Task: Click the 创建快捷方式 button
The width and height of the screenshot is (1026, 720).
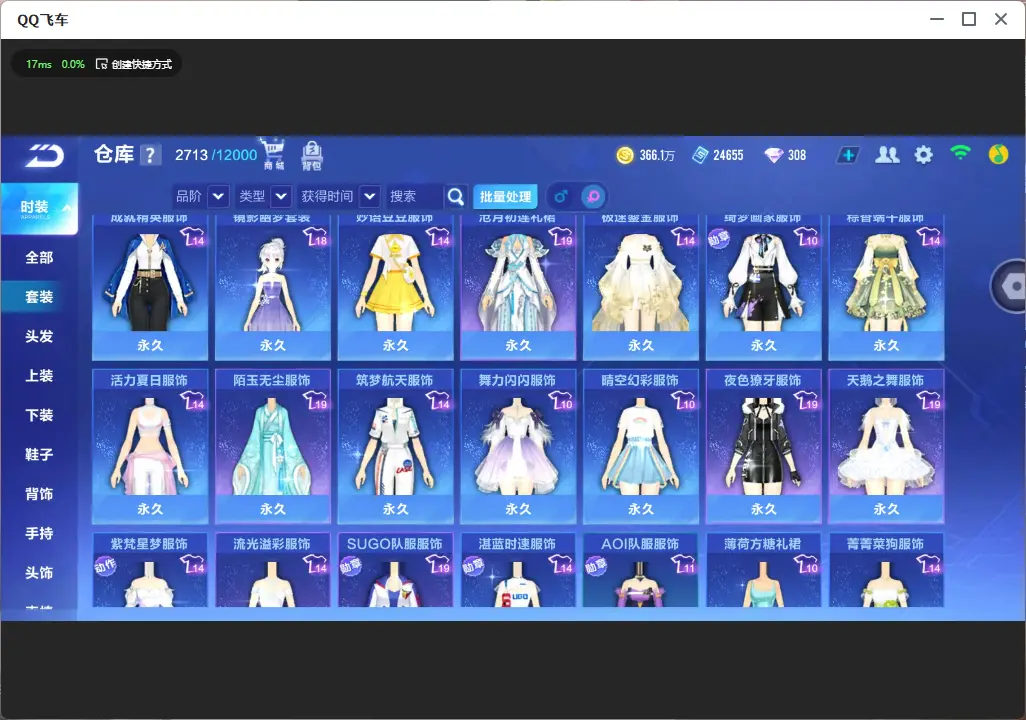Action: (x=134, y=64)
